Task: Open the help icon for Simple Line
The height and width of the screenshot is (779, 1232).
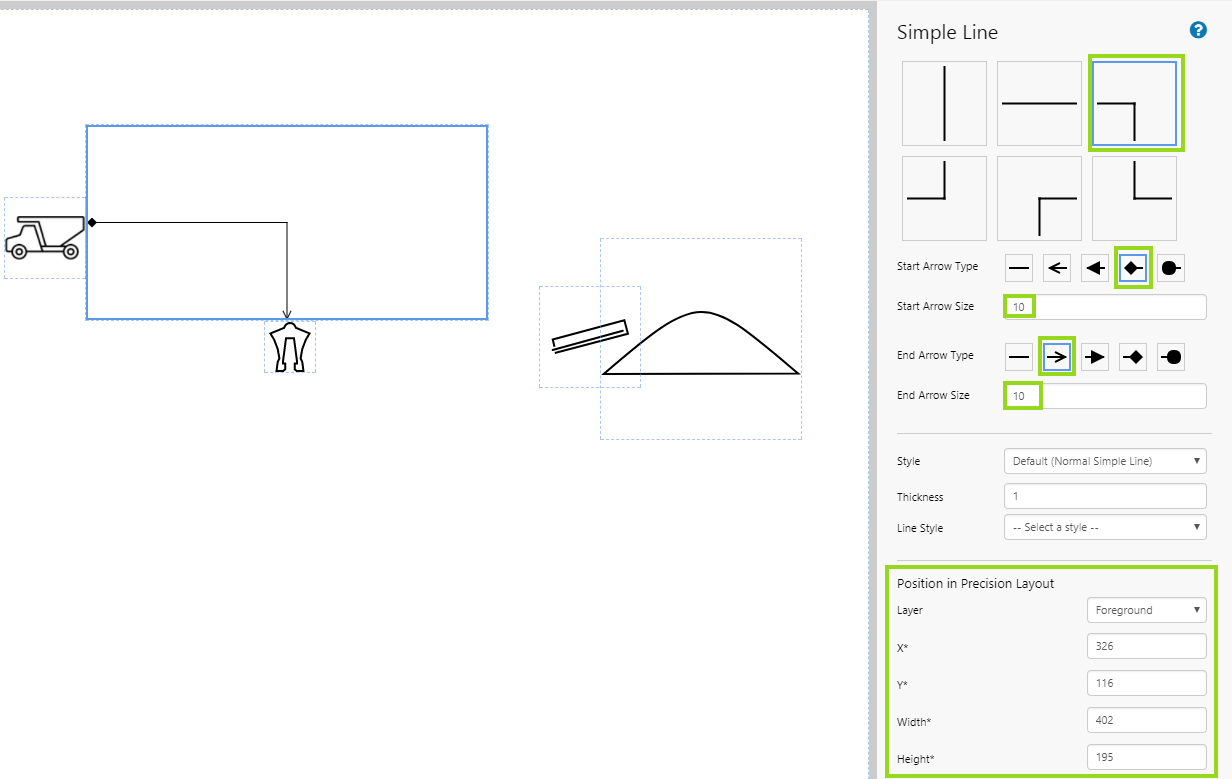Action: click(1198, 31)
